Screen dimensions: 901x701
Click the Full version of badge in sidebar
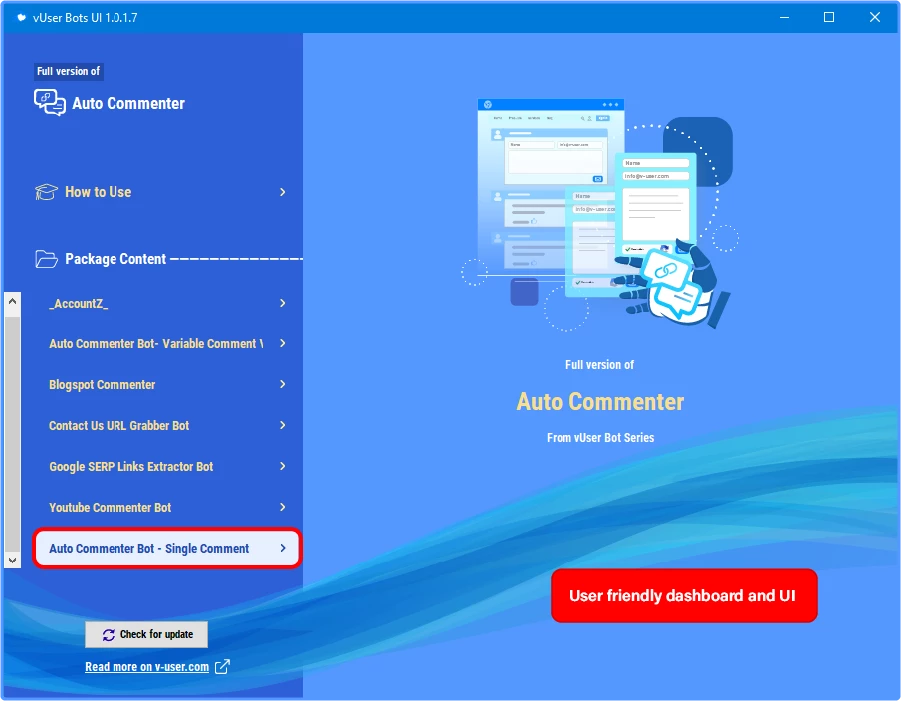(x=68, y=71)
